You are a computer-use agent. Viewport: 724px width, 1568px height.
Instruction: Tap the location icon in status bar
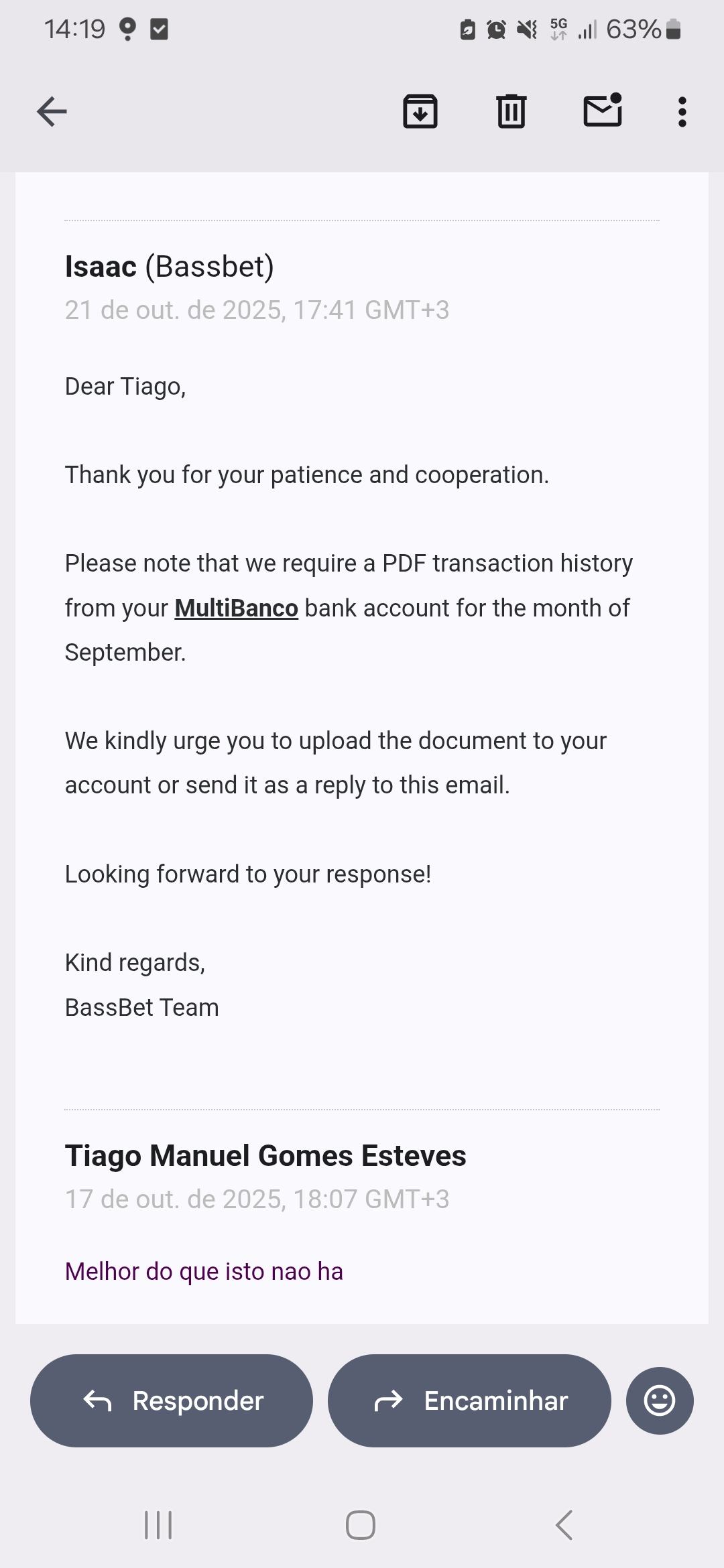click(x=127, y=29)
